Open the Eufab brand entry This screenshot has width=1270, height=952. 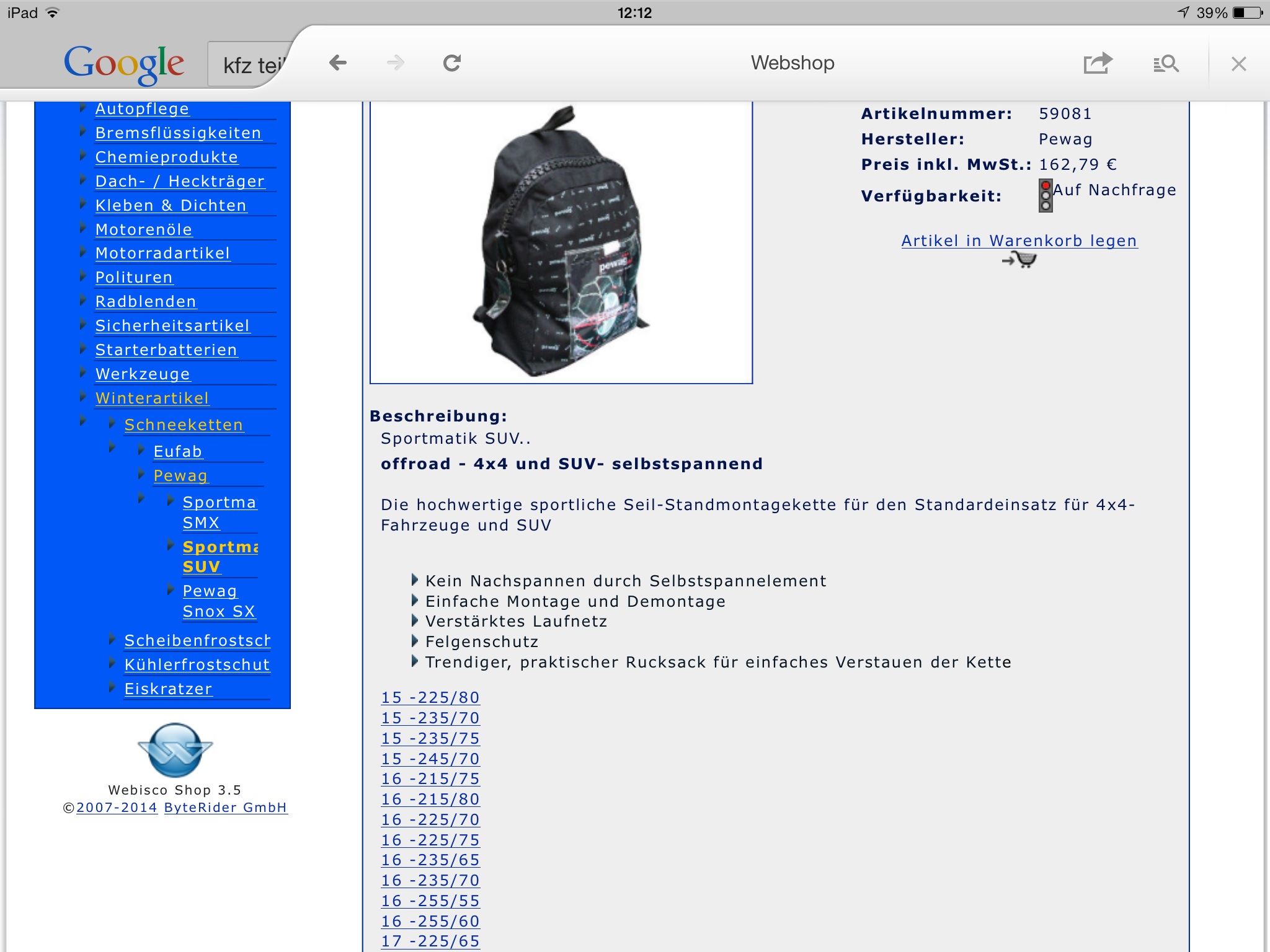(x=178, y=451)
